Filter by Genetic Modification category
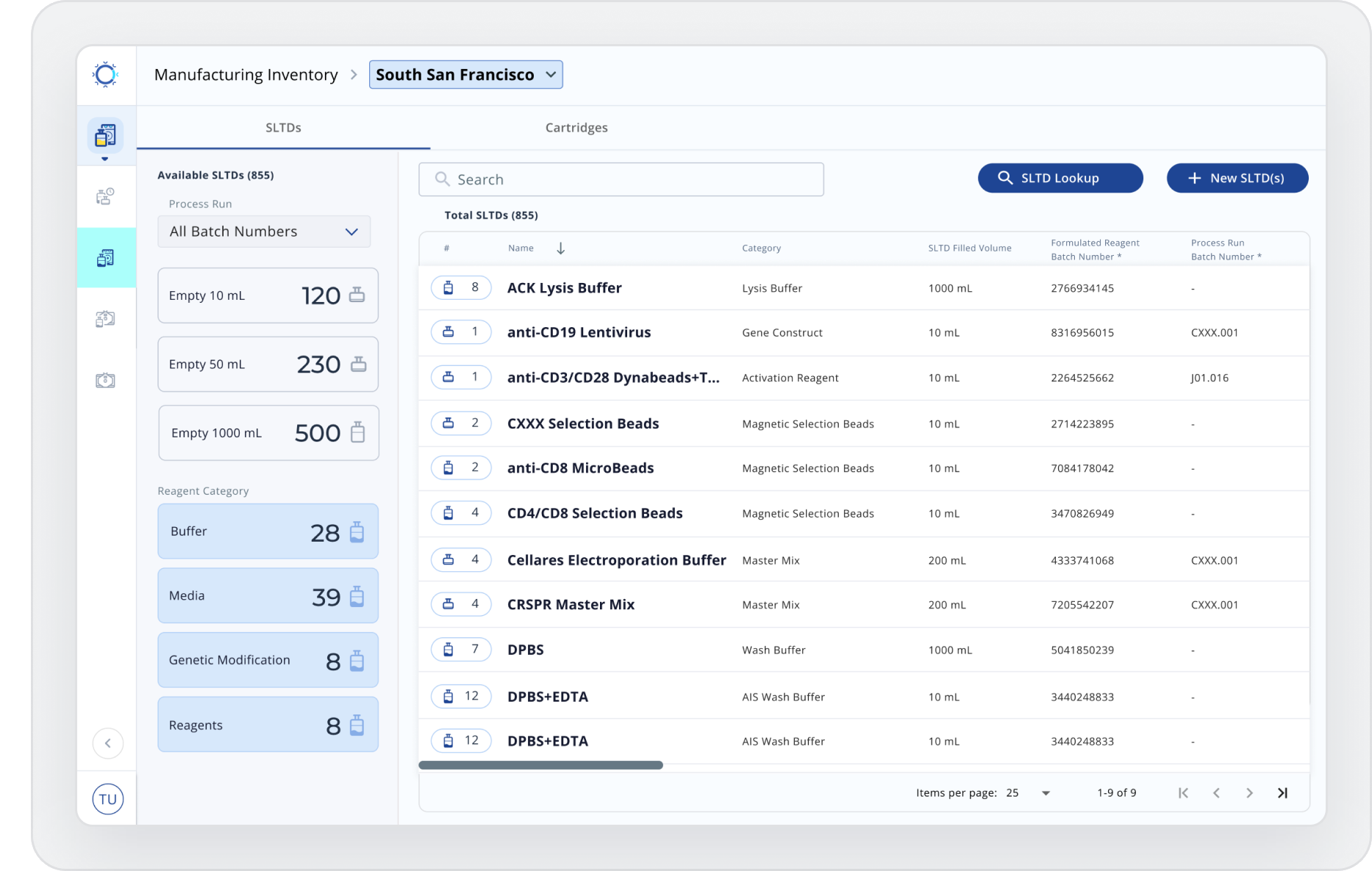Screen dimensions: 1372x871 pos(268,660)
